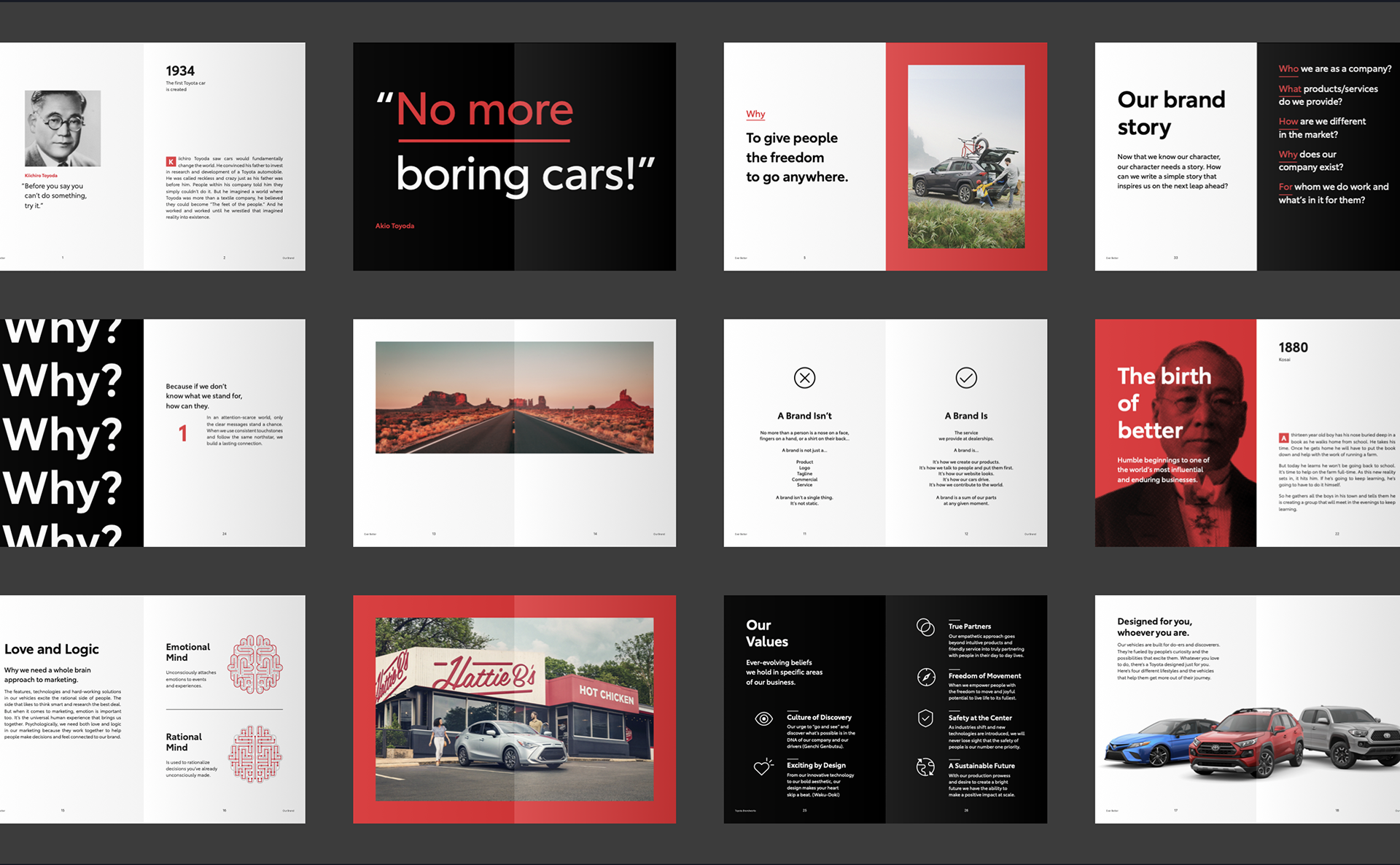
Task: Click the SUV with bikes photo
Action: pos(966,157)
